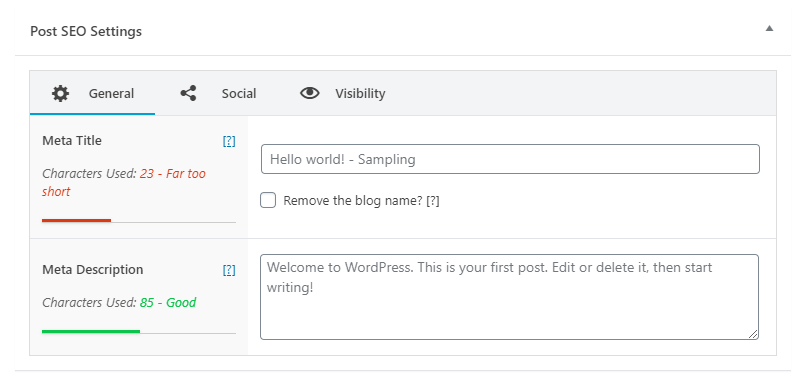The image size is (807, 378).
Task: Click the '23 - Far too short' status text
Action: [x=124, y=183]
